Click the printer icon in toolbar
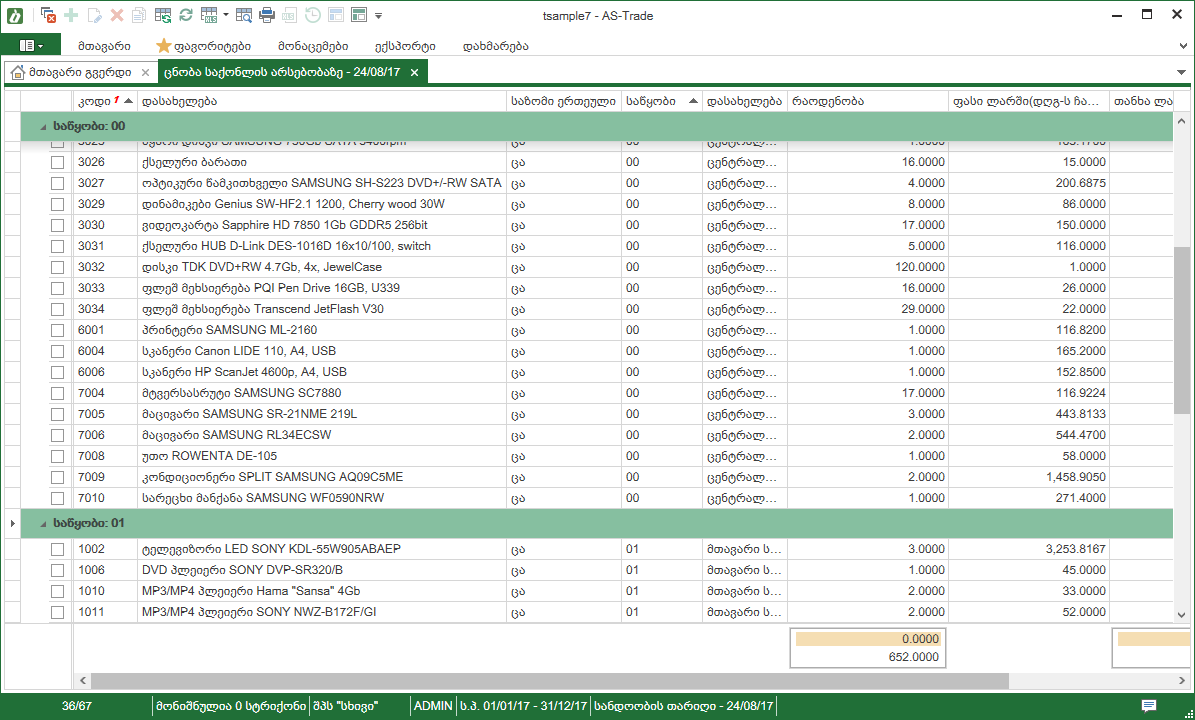Screen dimensions: 1195x720 point(267,15)
